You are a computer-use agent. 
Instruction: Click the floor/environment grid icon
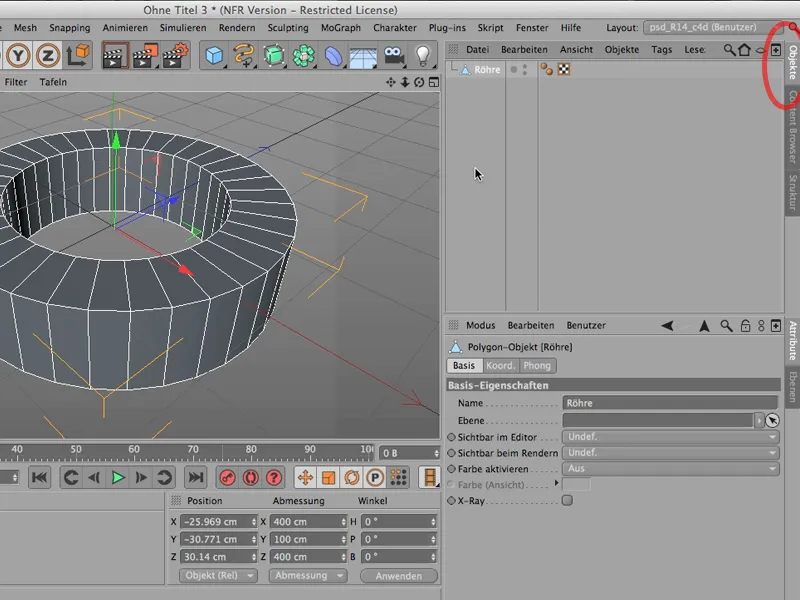[362, 56]
